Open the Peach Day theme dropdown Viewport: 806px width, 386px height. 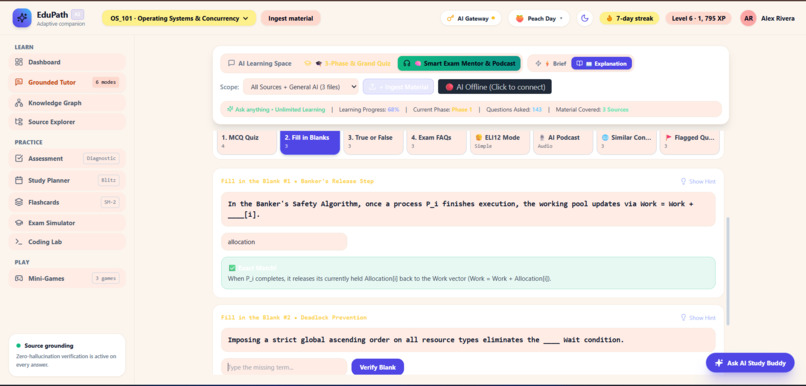coord(539,18)
